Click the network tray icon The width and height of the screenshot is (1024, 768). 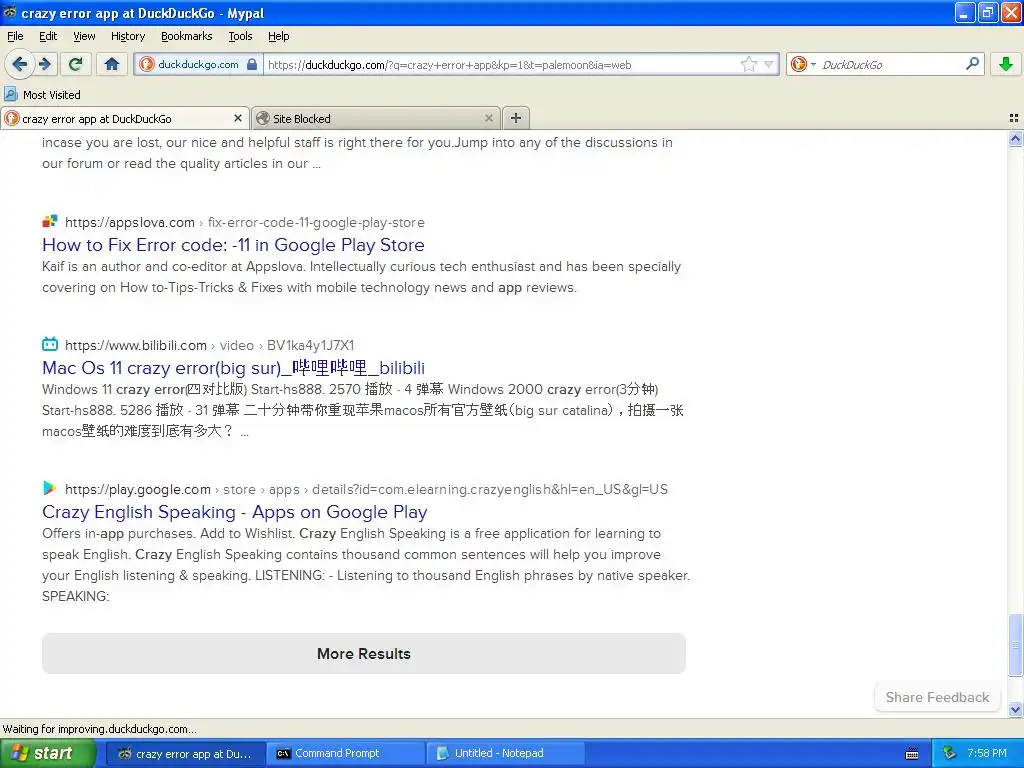pyautogui.click(x=949, y=753)
